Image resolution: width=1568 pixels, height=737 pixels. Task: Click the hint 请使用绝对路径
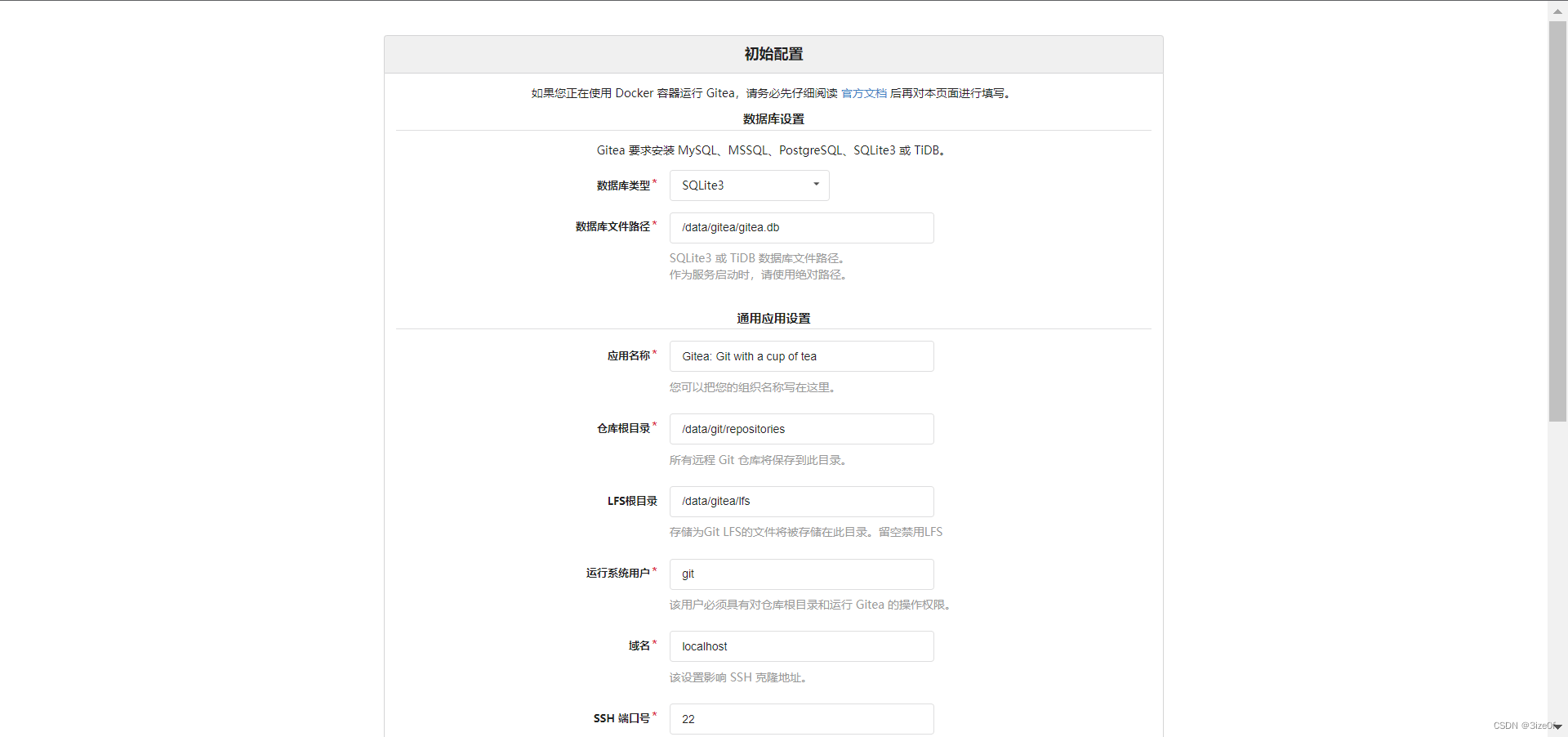[760, 275]
